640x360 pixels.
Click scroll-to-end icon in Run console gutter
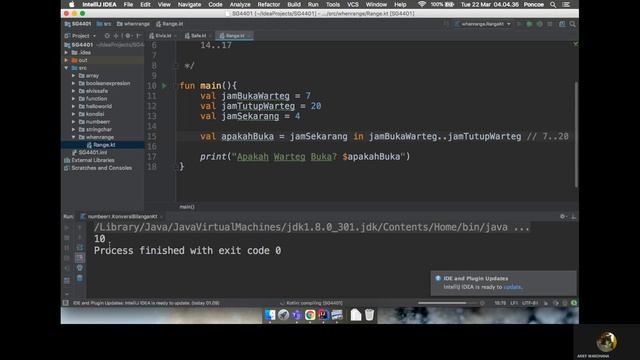tap(80, 258)
